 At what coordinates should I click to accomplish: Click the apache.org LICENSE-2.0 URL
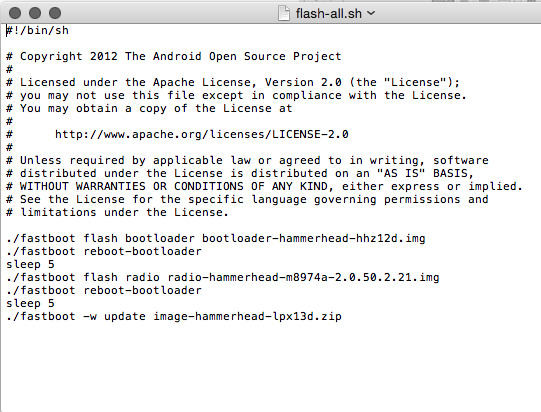[202, 134]
